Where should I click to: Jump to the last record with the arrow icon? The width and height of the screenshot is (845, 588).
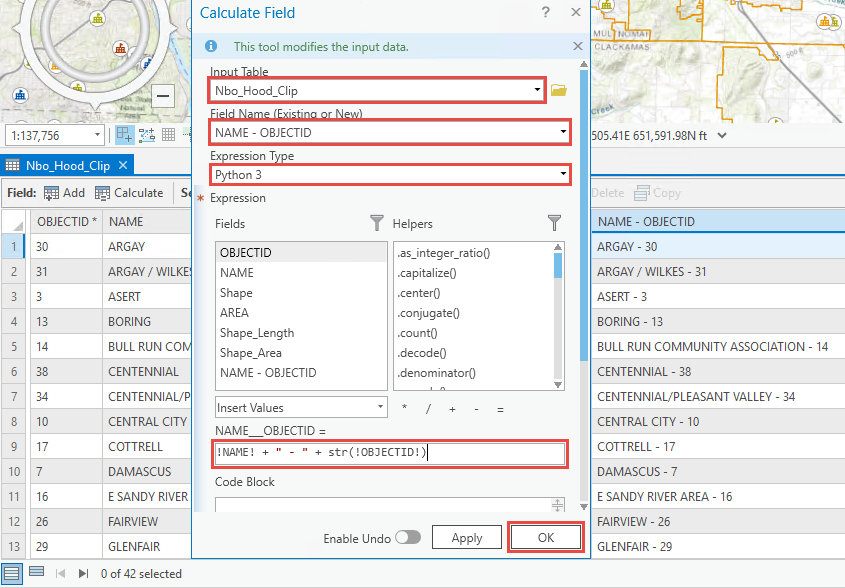pyautogui.click(x=82, y=573)
